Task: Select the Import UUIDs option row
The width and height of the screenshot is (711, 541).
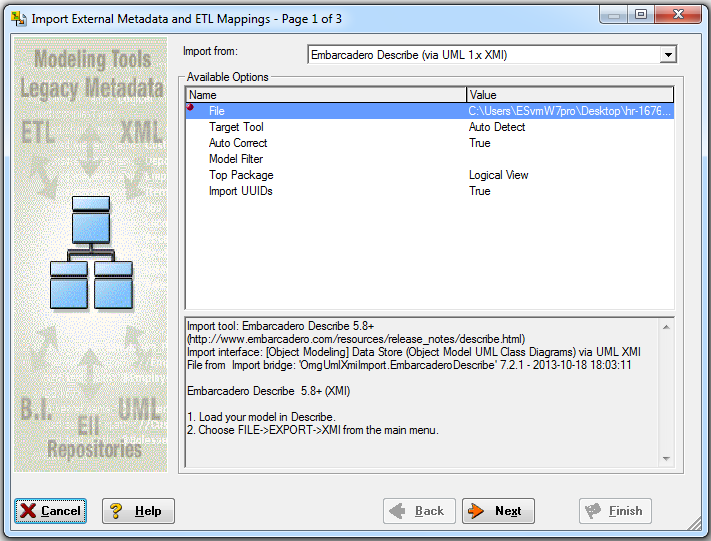Action: (429, 191)
